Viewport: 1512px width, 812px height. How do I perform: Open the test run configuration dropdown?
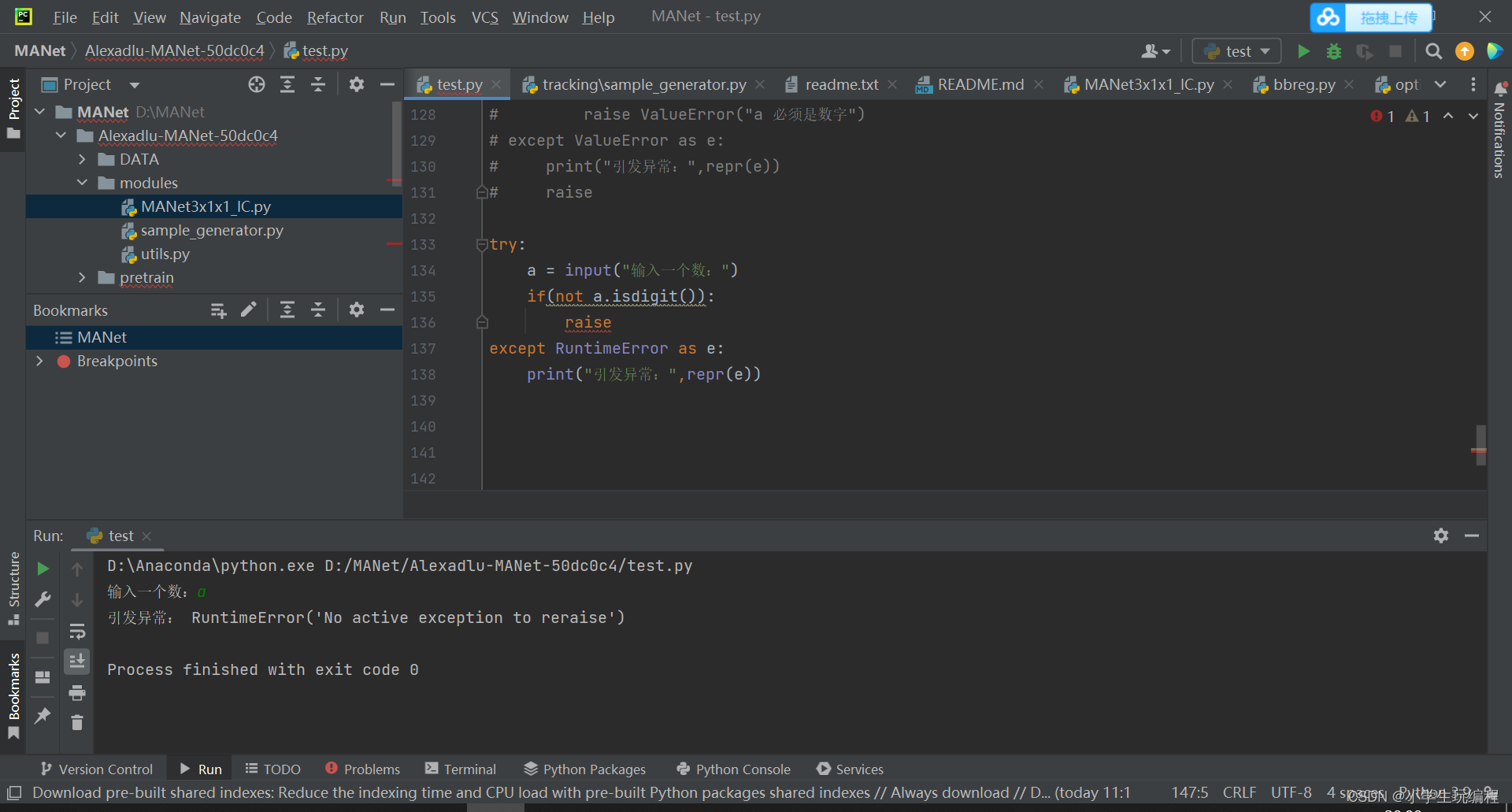coord(1237,51)
